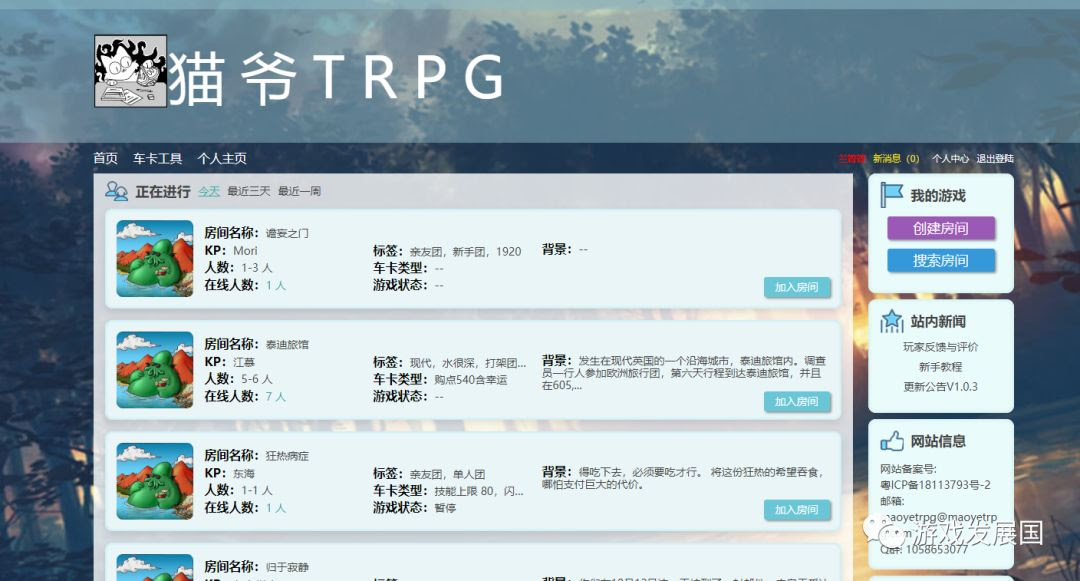Click 加入房间 for the 泰迪旅馆 room
The image size is (1080, 581).
(x=797, y=401)
